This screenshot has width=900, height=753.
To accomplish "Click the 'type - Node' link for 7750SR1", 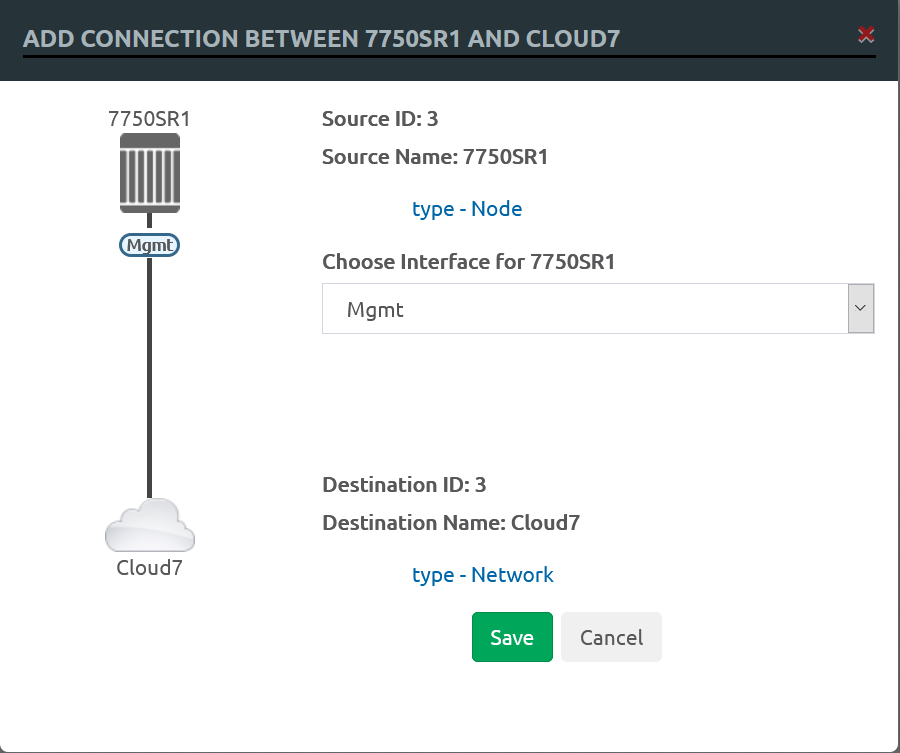I will (x=467, y=209).
